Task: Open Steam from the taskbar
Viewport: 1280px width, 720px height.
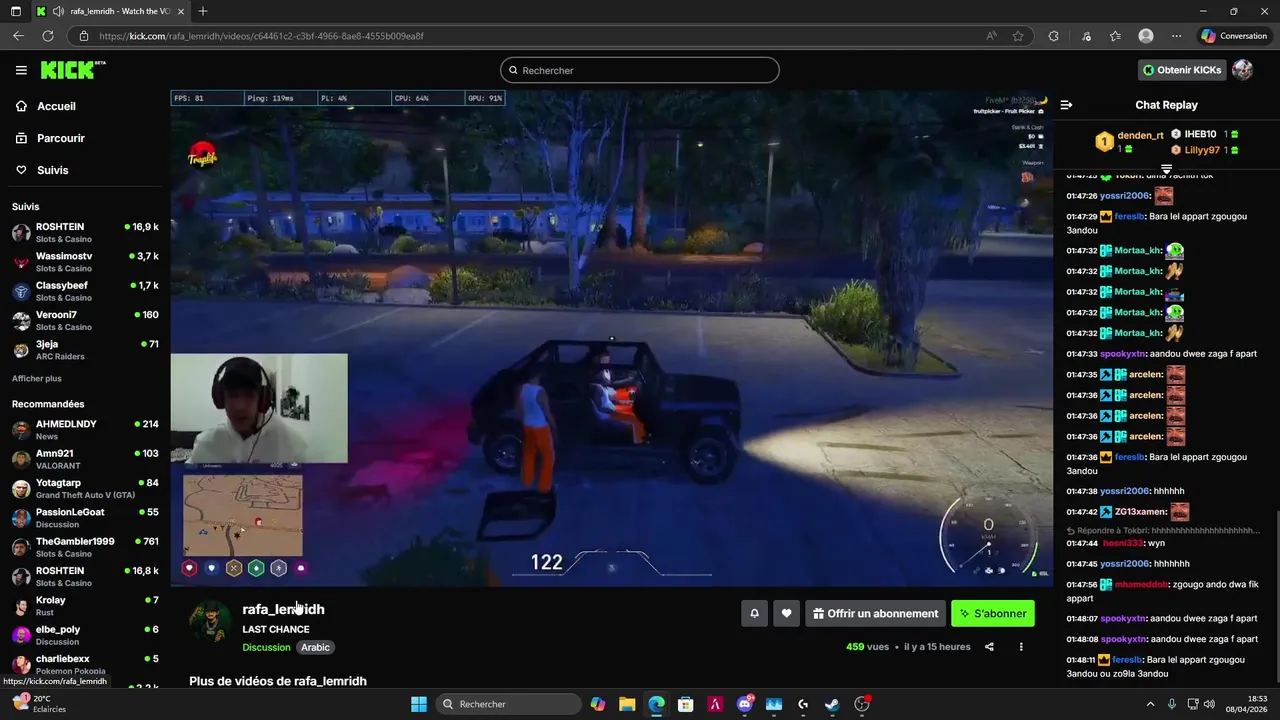Action: click(831, 704)
